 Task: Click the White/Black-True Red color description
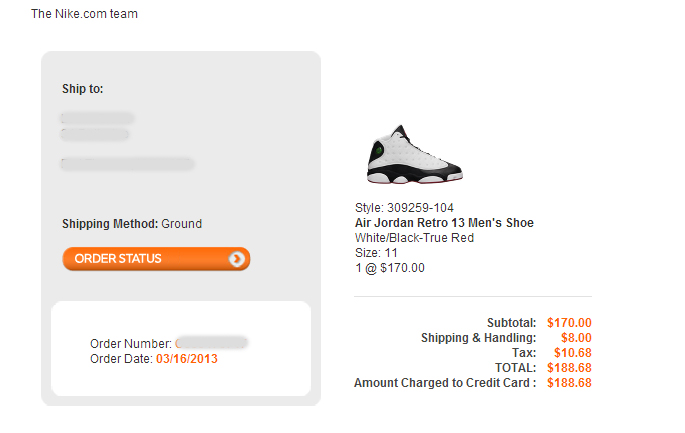coord(414,238)
